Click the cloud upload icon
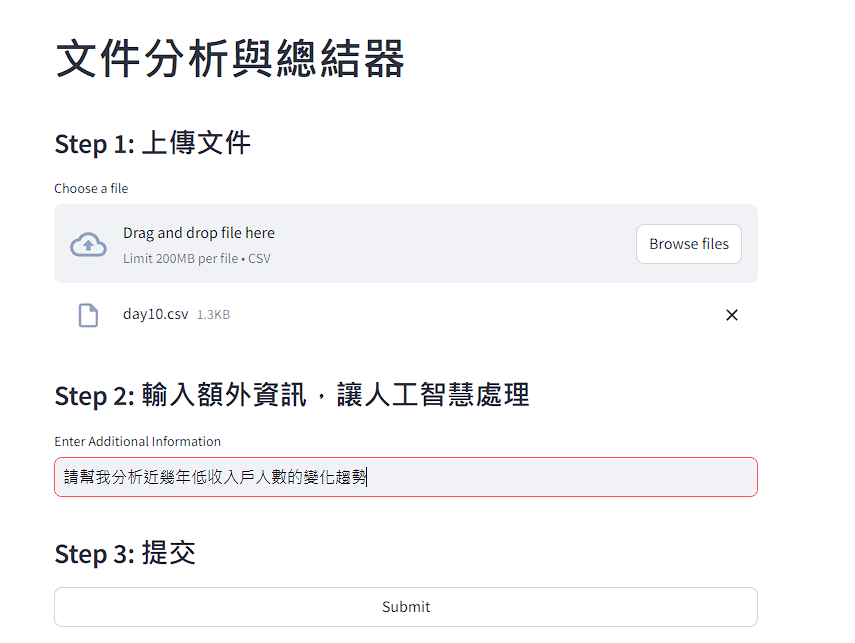This screenshot has width=855, height=643. coord(88,244)
